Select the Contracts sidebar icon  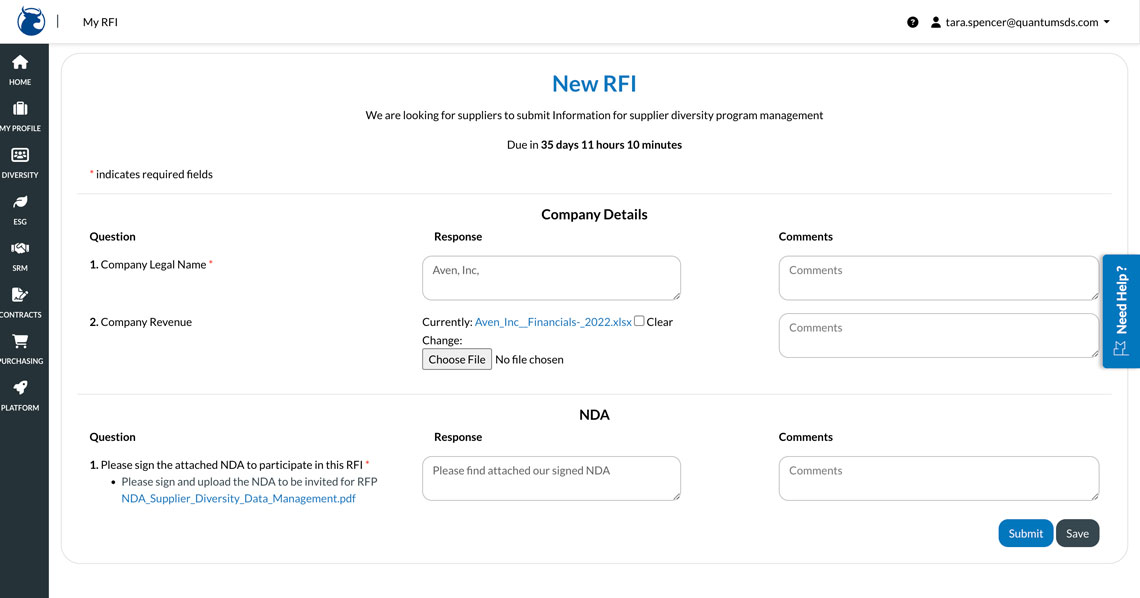point(19,300)
